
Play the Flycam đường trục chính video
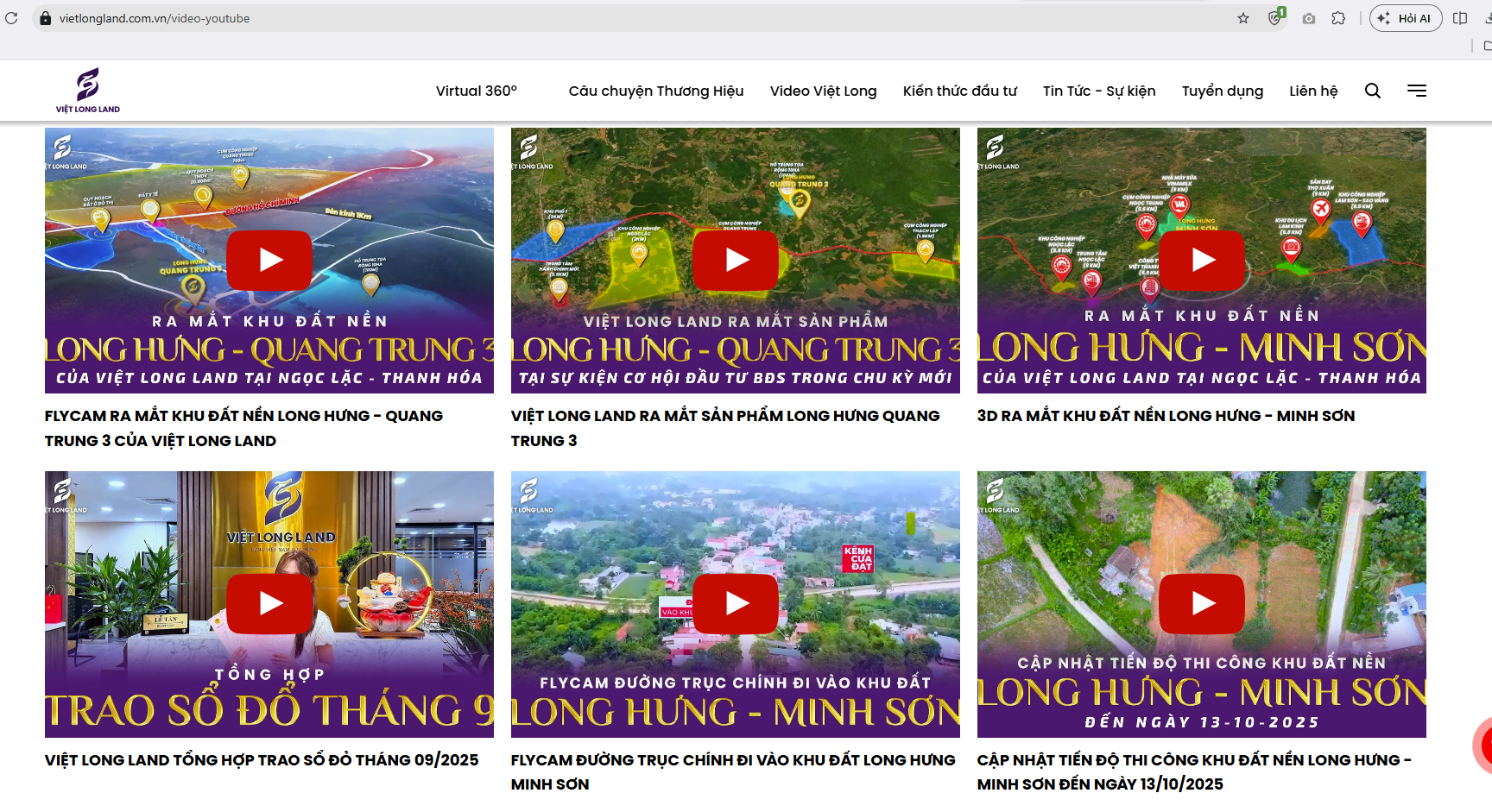pyautogui.click(x=736, y=604)
